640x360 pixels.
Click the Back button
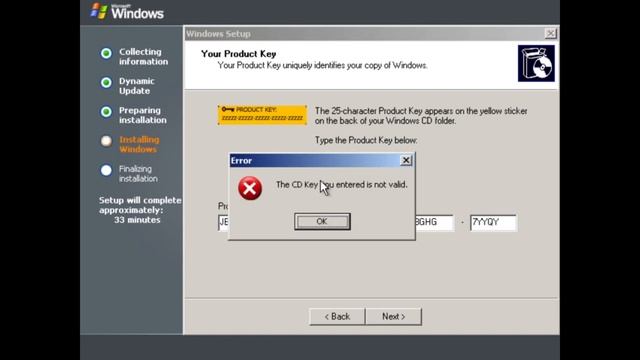(x=337, y=316)
